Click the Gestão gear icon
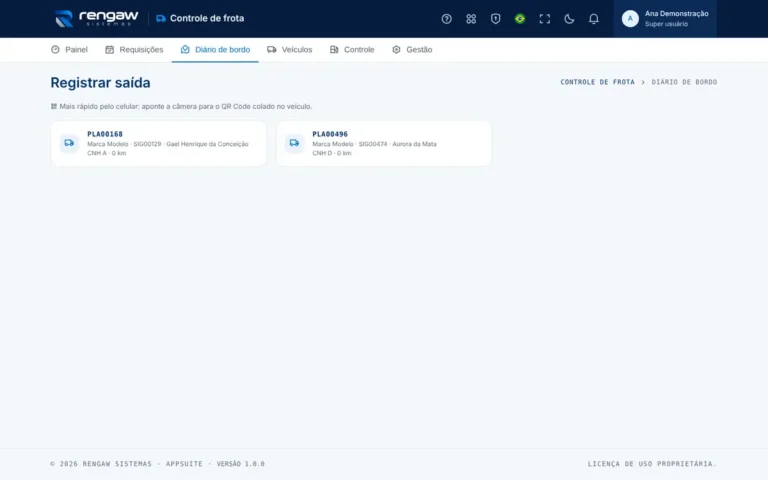The height and width of the screenshot is (480, 768). pos(396,49)
